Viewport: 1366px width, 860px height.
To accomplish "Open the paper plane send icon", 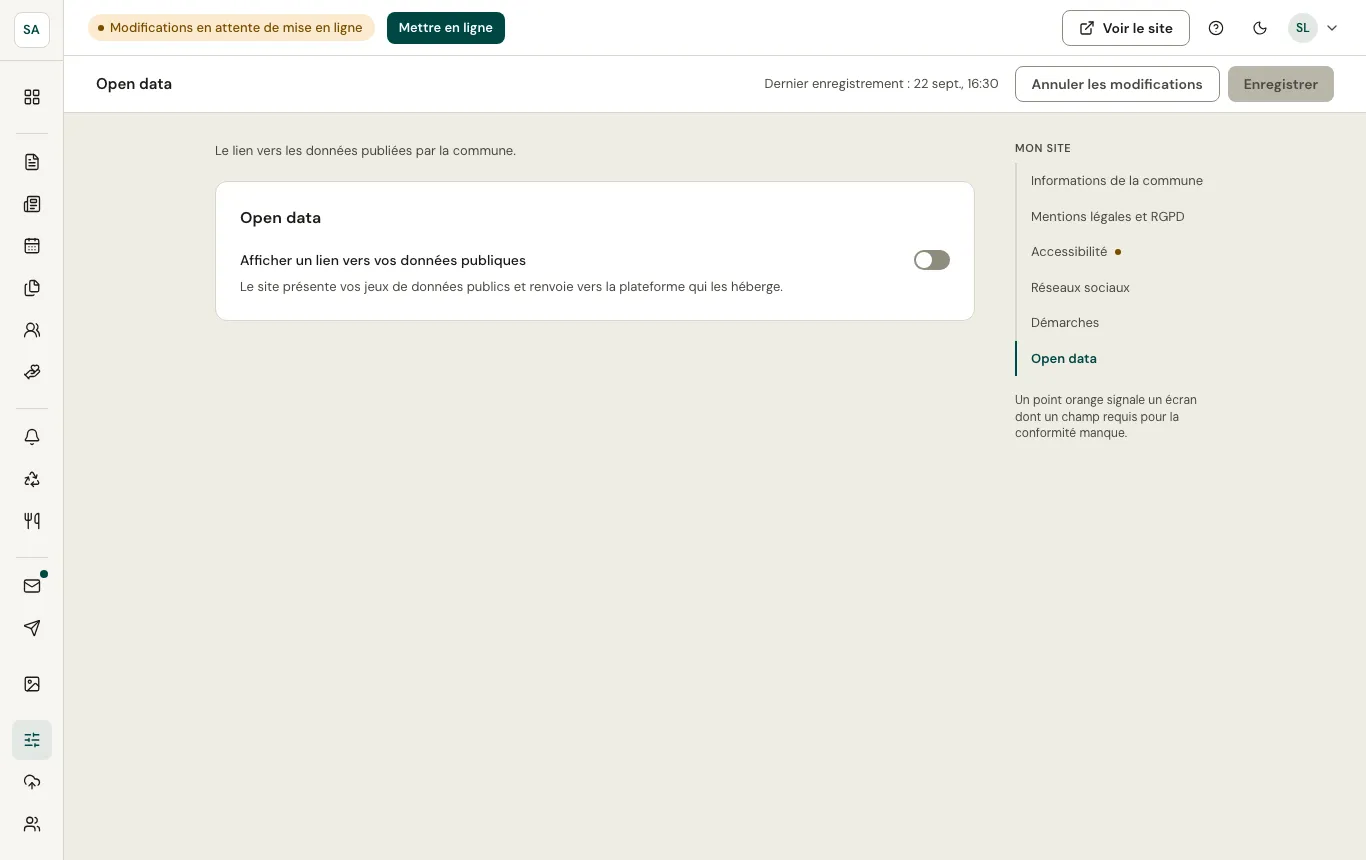I will coord(32,628).
